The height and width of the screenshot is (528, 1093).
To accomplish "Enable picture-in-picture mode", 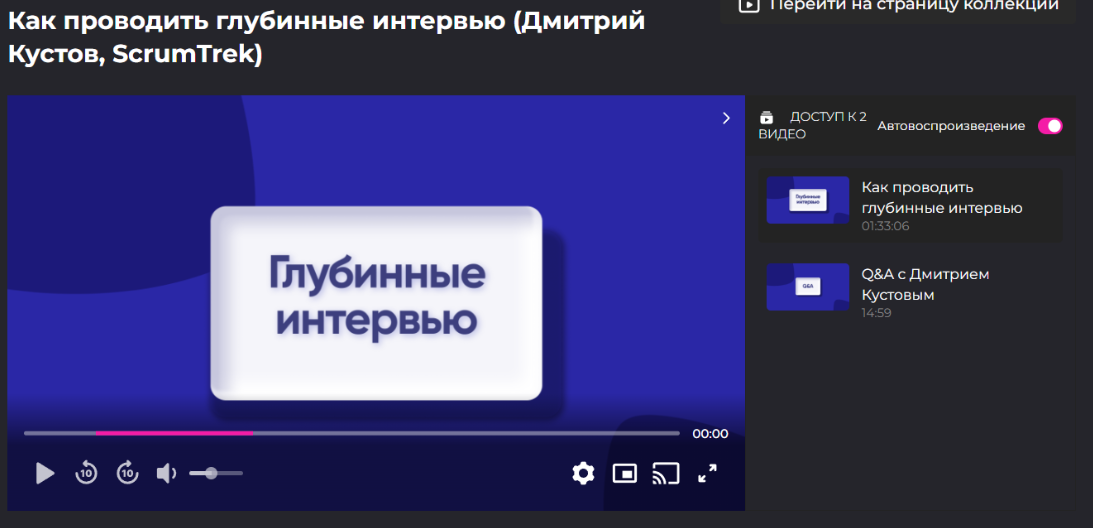I will 625,473.
